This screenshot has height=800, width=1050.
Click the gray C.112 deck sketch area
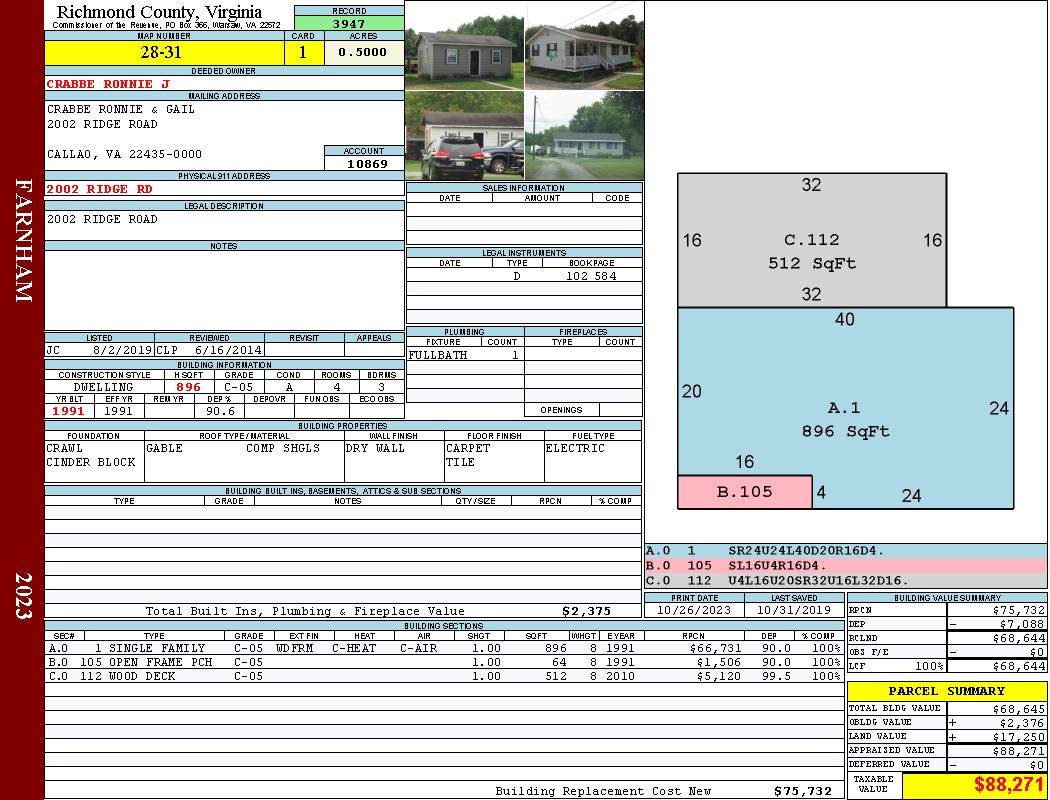click(x=812, y=240)
